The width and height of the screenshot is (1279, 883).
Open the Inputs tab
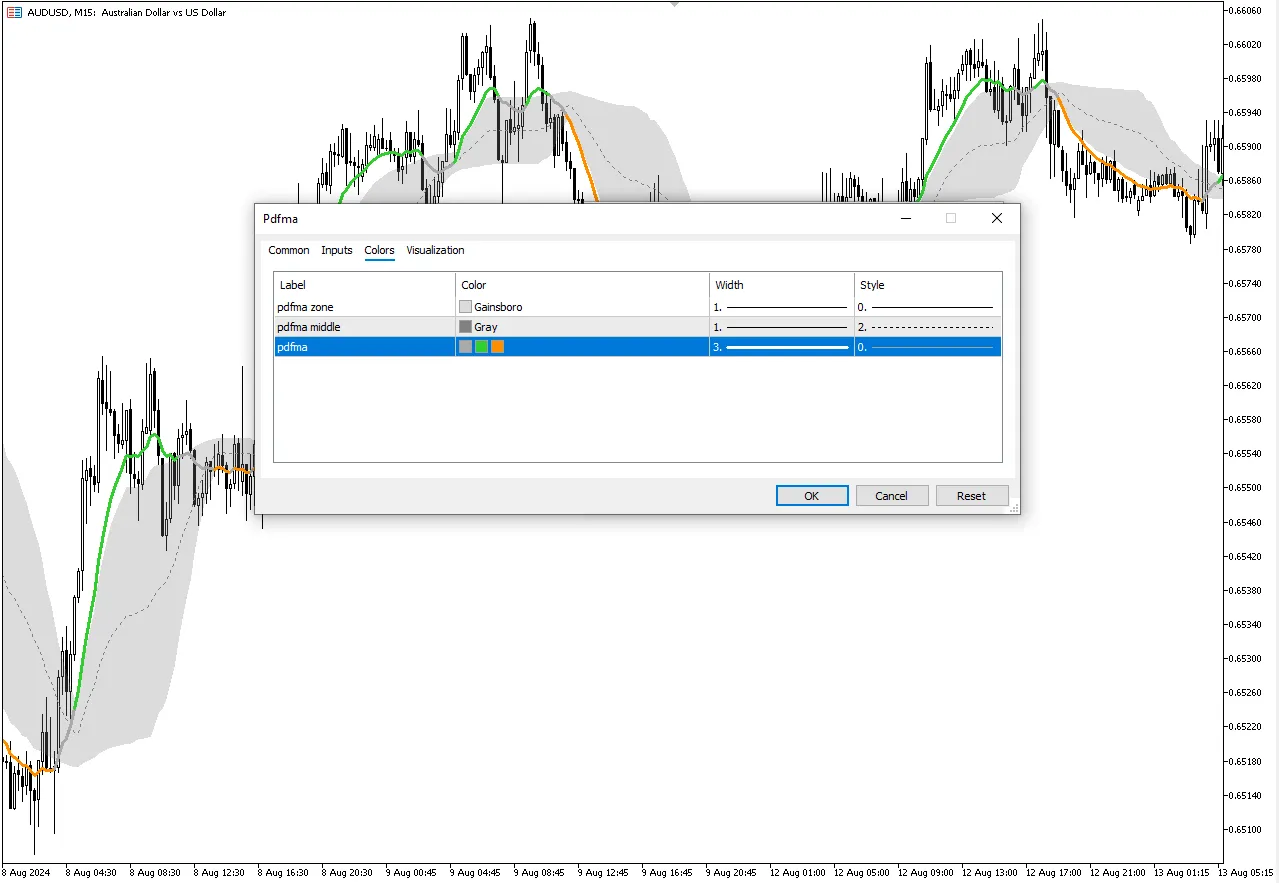tap(337, 250)
